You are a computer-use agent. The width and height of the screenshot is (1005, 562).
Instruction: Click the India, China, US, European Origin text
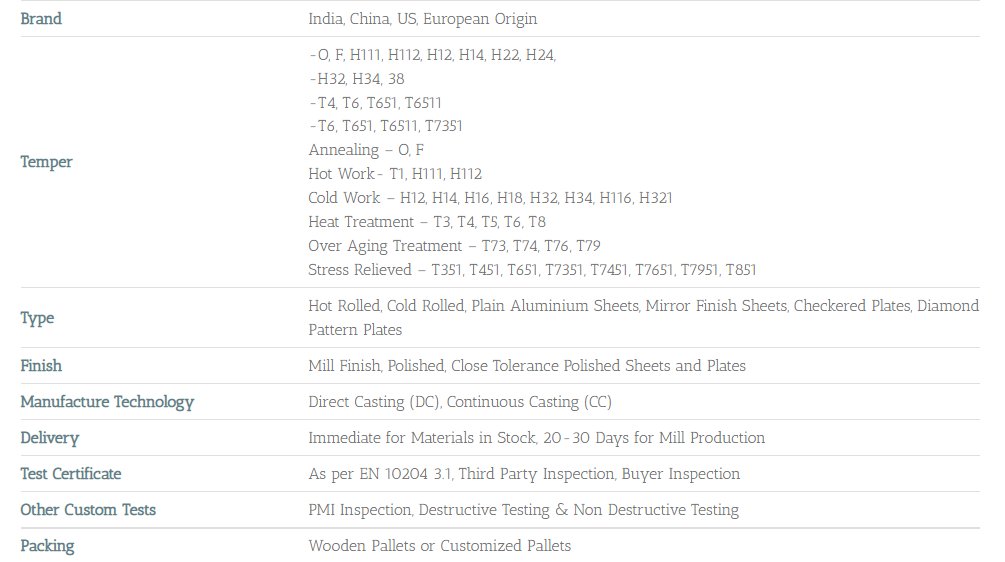[x=422, y=19]
